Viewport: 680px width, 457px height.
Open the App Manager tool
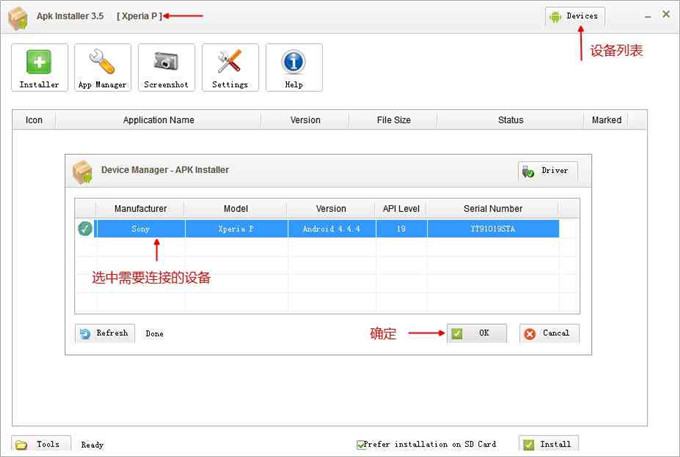click(103, 67)
